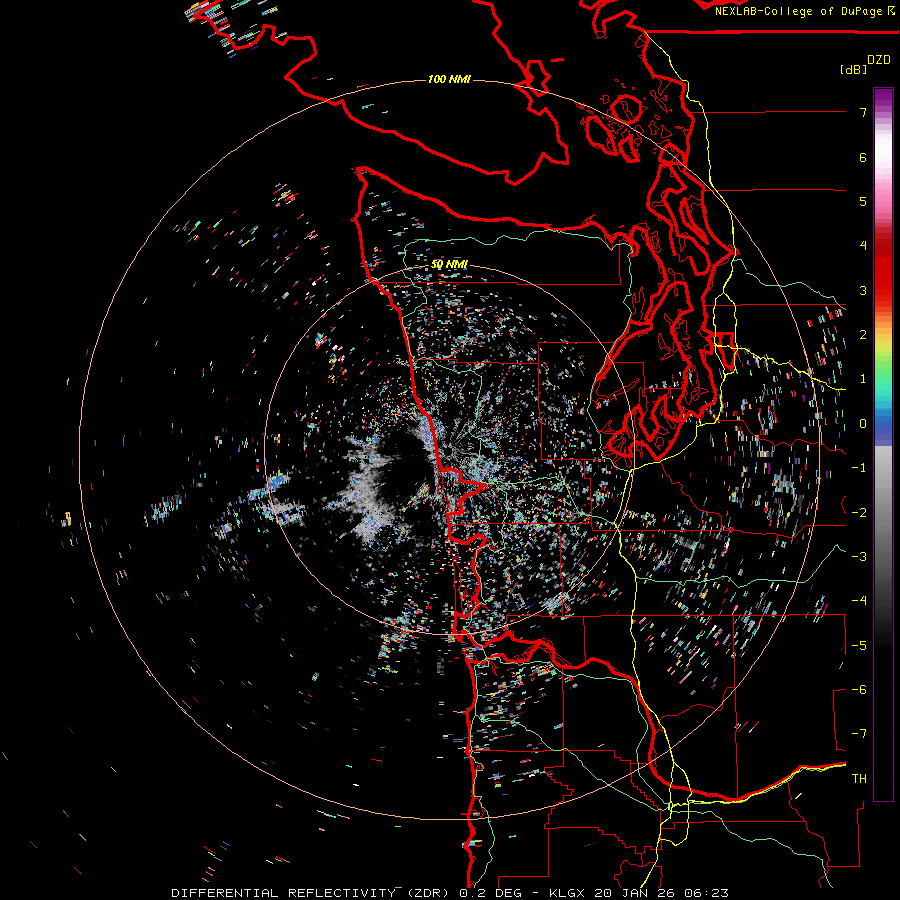Click the white band of the ZDR color bar
This screenshot has width=900, height=900.
point(883,152)
